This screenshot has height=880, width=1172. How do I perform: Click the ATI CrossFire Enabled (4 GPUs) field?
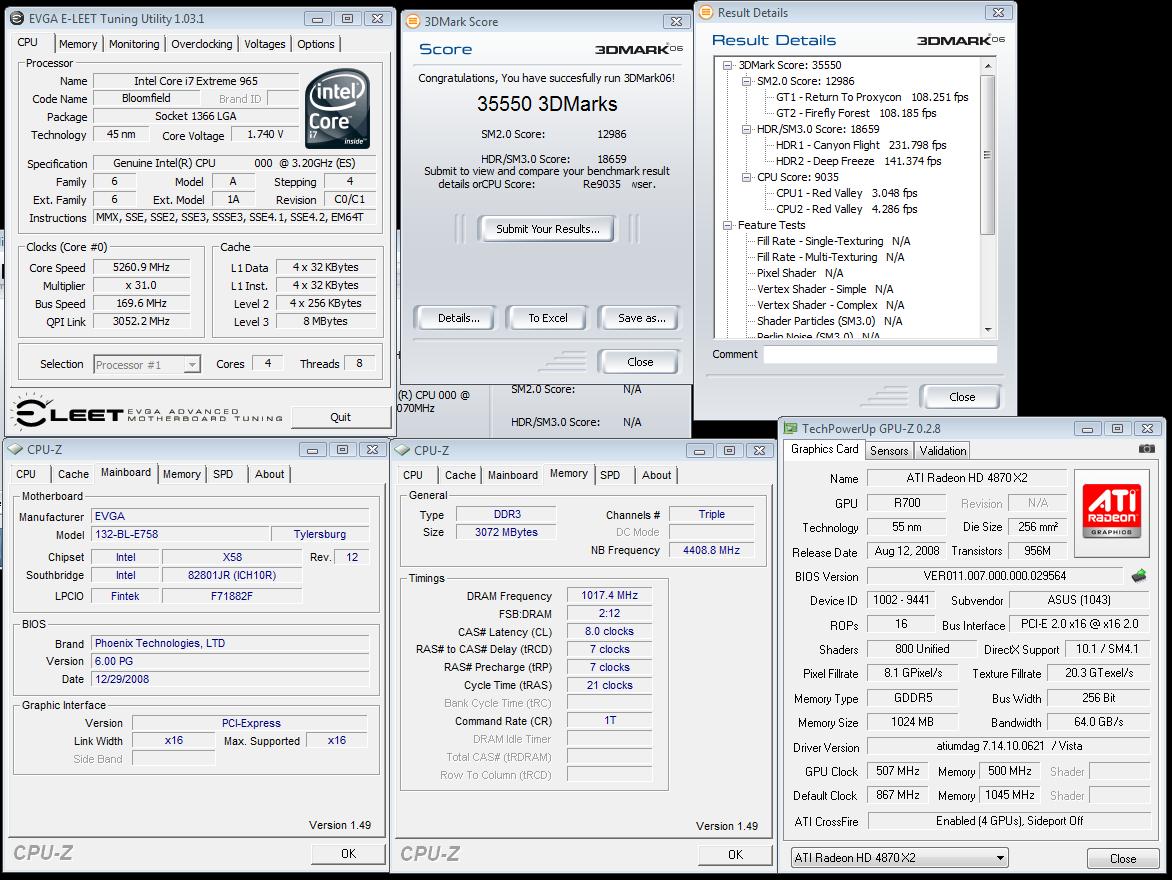pos(1009,821)
